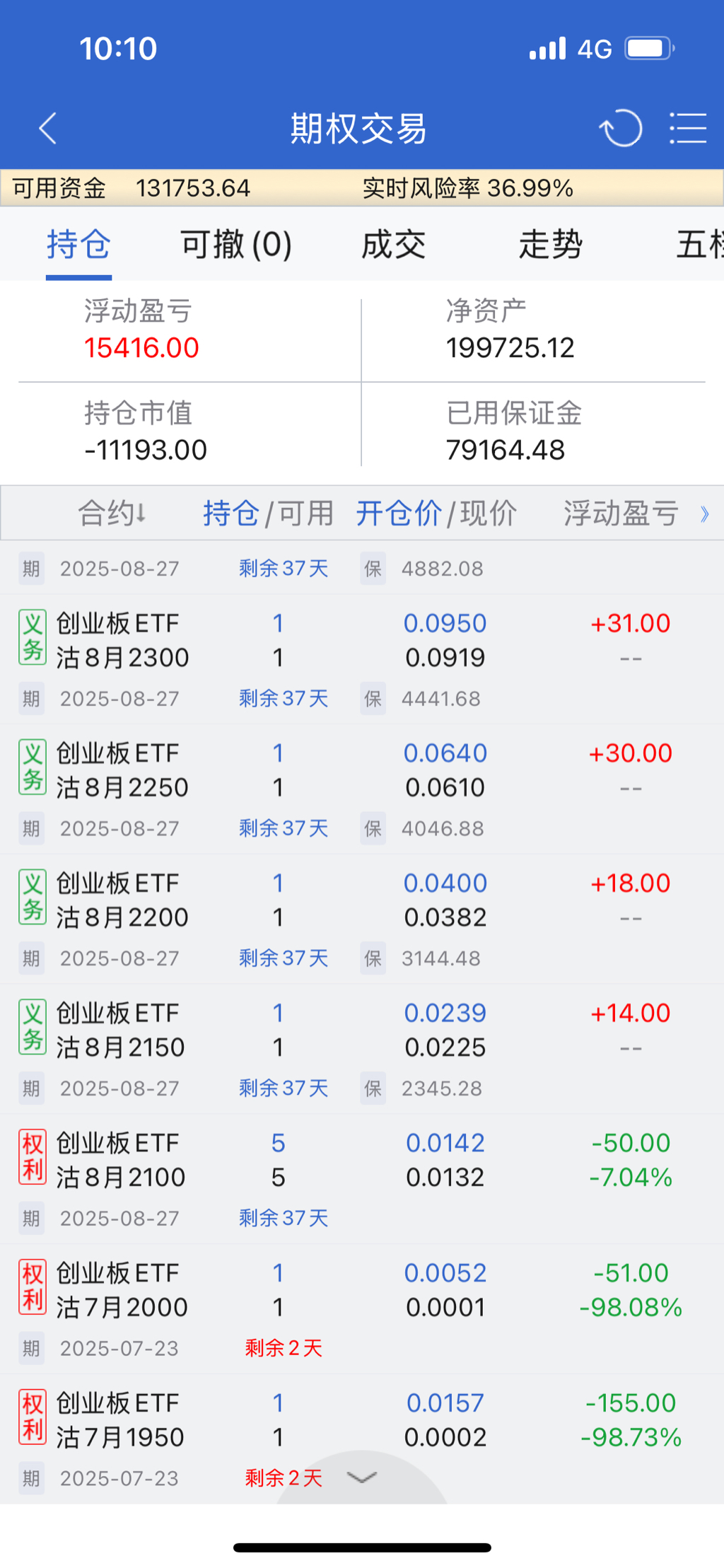Sort by 合约 column header

pos(112,513)
